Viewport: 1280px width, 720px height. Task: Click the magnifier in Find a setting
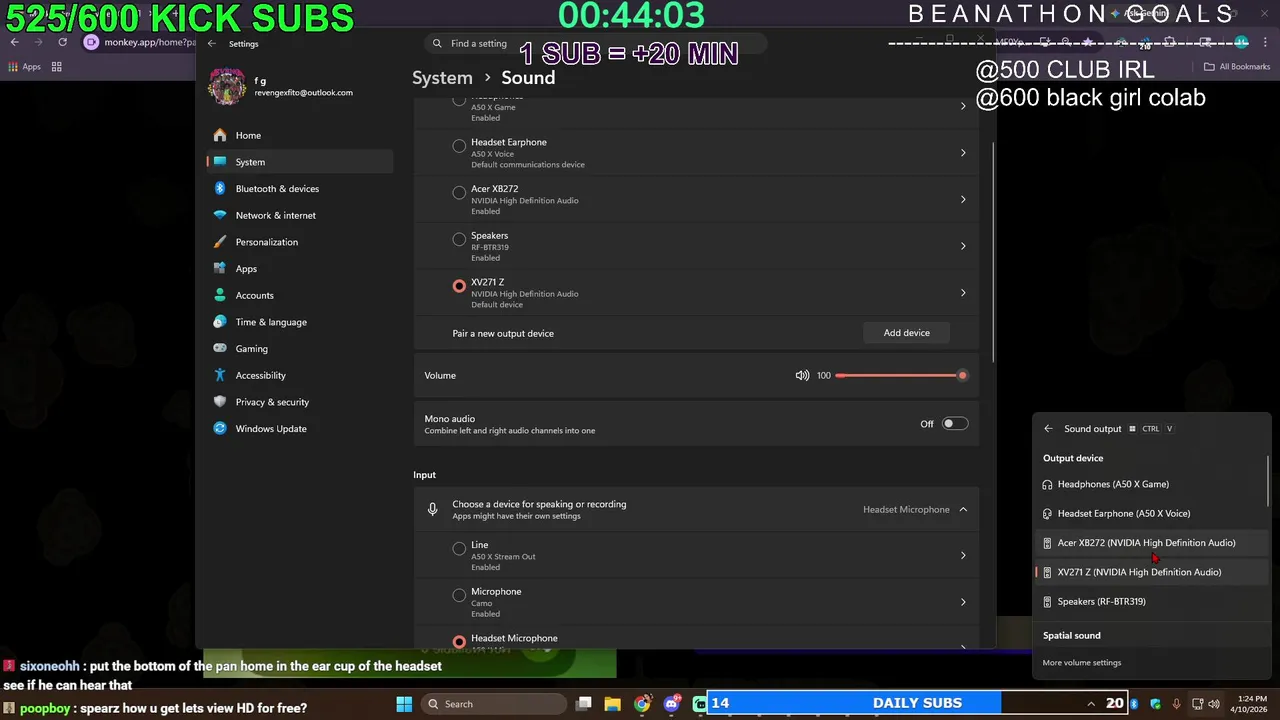point(437,44)
